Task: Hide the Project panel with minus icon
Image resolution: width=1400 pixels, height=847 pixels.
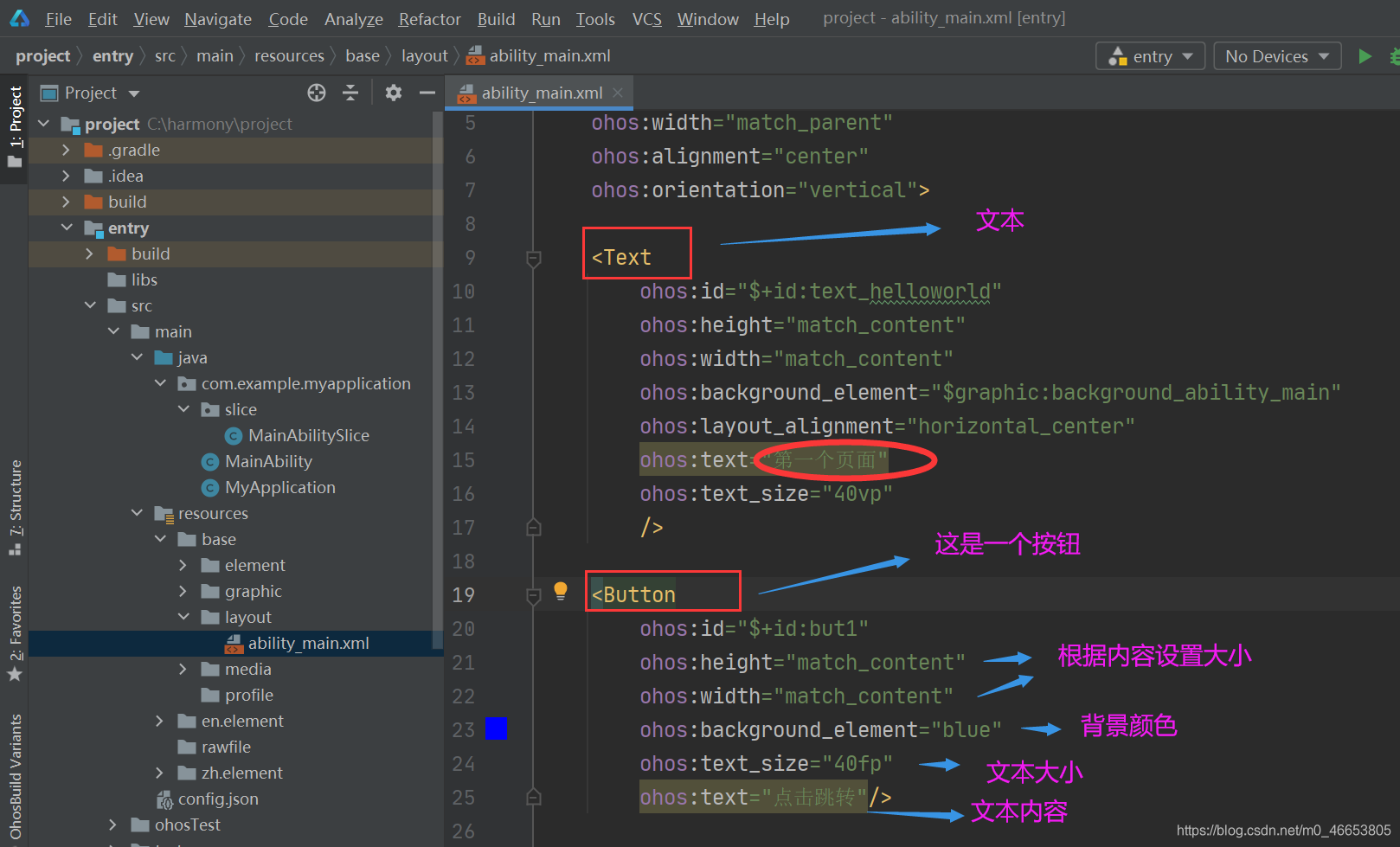Action: coord(427,93)
